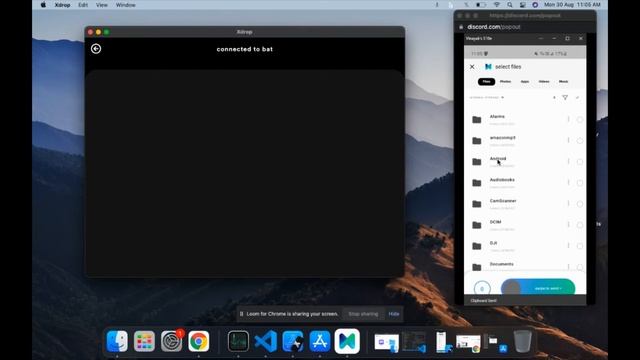This screenshot has height=360, width=640.
Task: Open Control Center in menu bar
Action: (522, 5)
